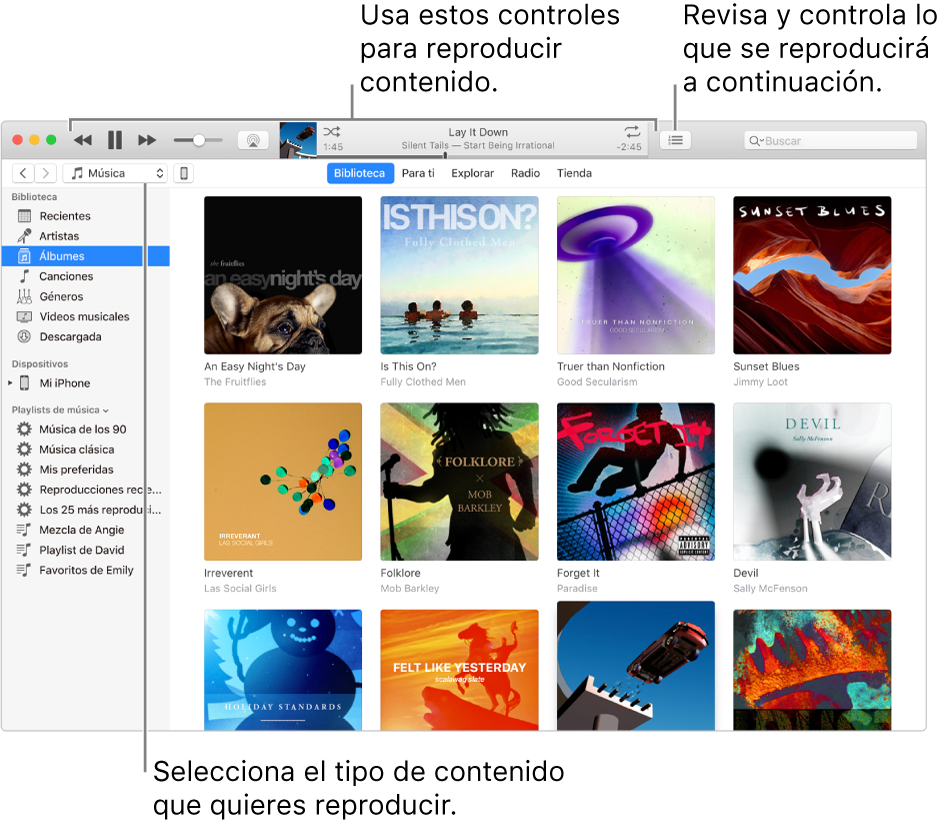Image resolution: width=947 pixels, height=825 pixels.
Task: Open Irreverent album cover
Action: 283,482
